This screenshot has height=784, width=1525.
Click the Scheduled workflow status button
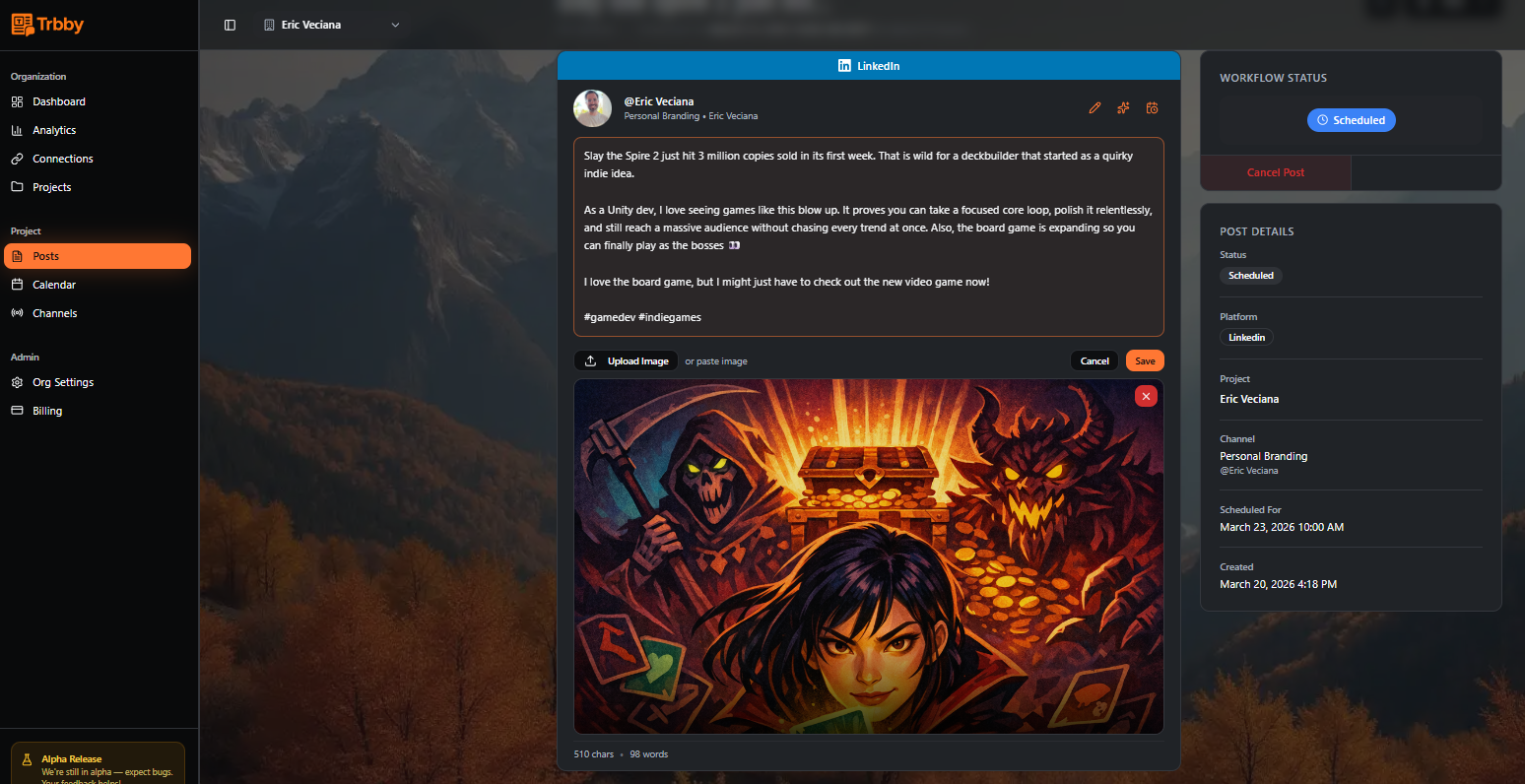[1351, 120]
